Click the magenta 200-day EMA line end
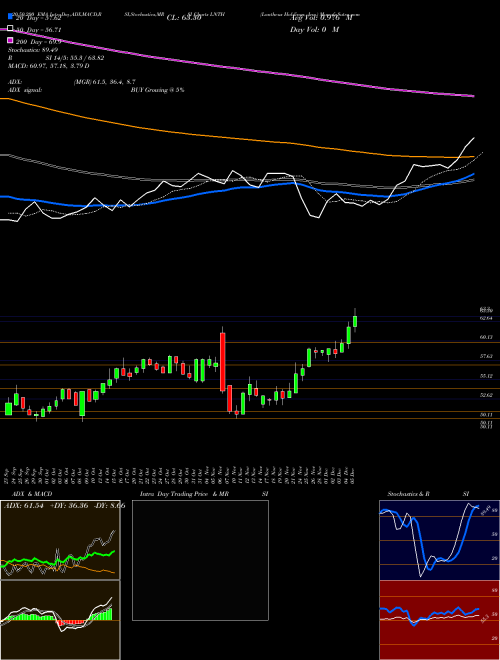 [x=473, y=96]
